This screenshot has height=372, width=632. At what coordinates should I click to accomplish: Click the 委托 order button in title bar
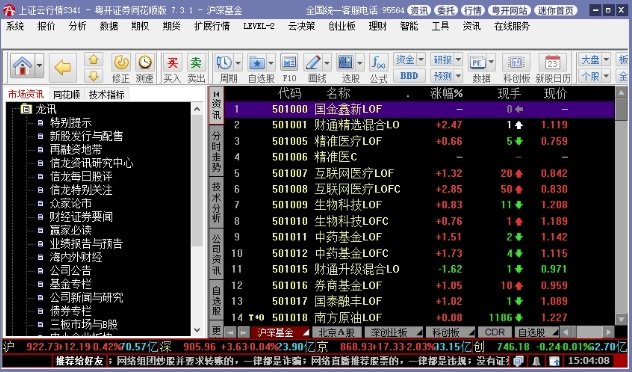click(x=446, y=10)
